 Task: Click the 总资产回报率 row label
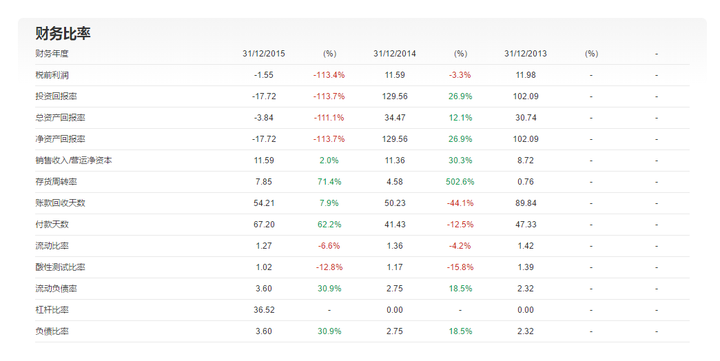click(60, 118)
